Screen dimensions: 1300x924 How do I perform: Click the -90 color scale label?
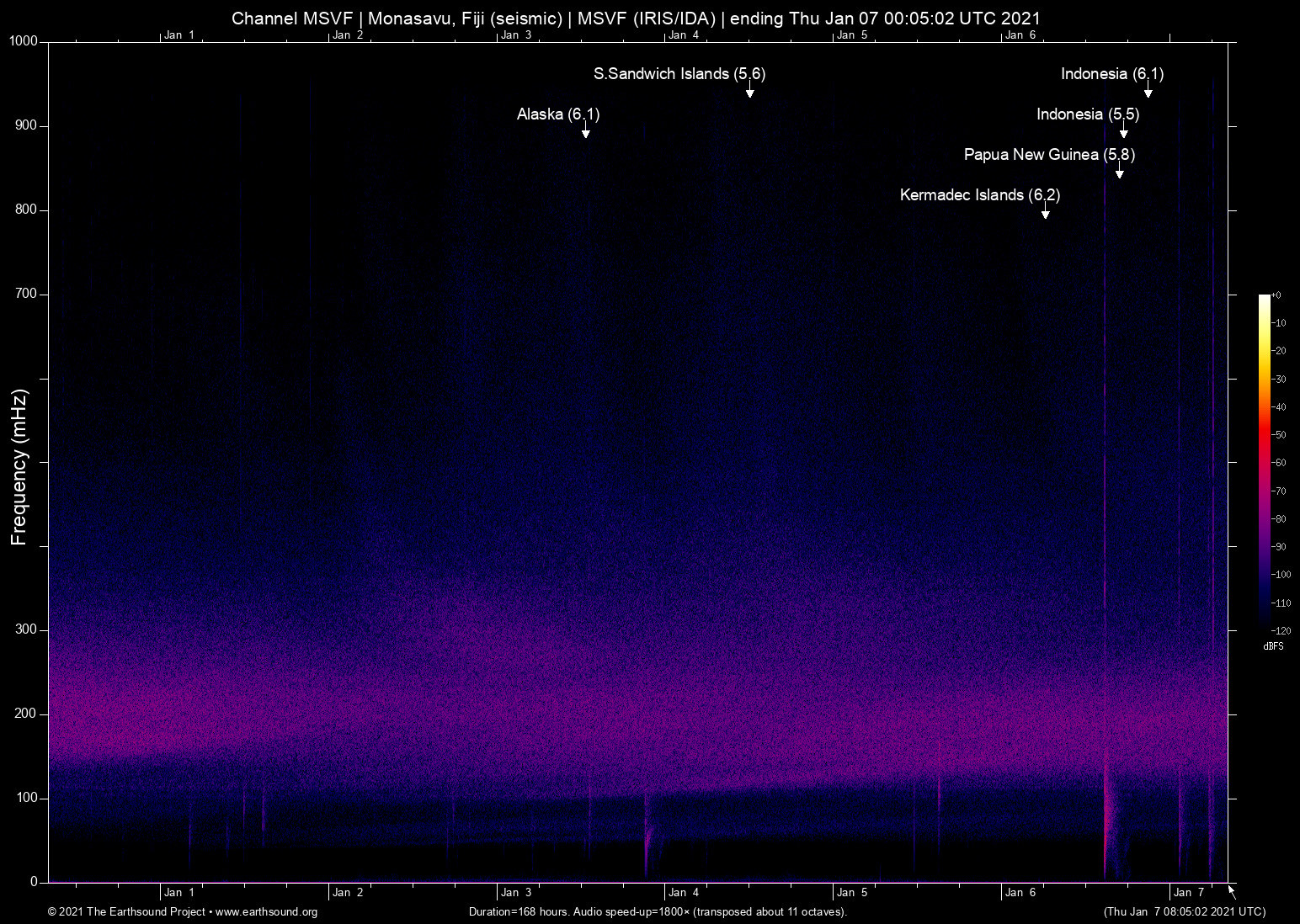pos(1278,547)
